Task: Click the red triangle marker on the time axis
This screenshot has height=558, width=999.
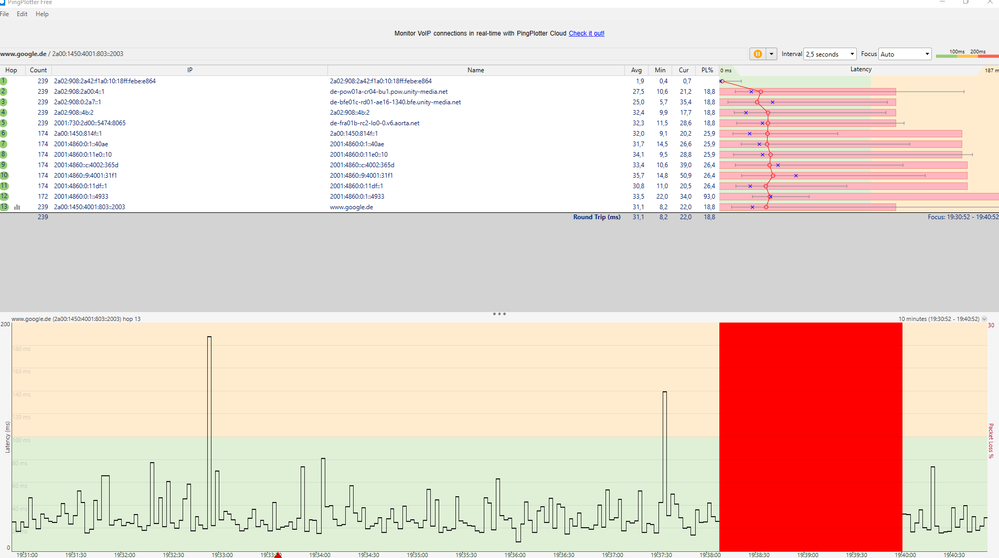Action: tap(277, 555)
